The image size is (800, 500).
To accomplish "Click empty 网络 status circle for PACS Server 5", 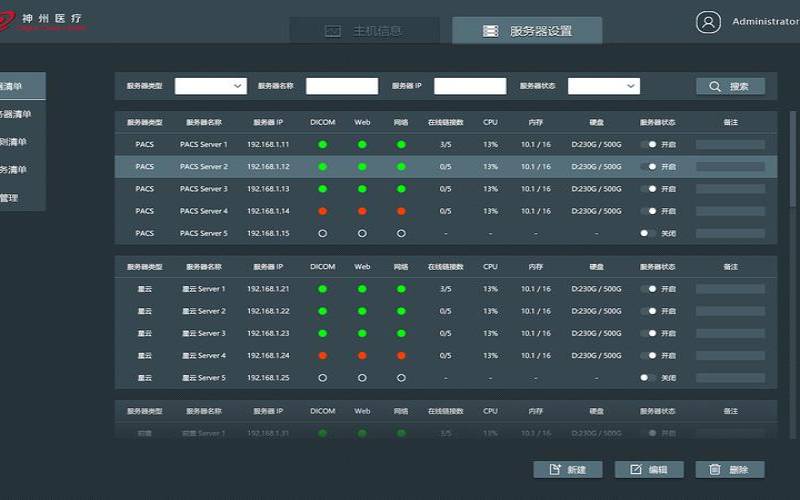I will 401,234.
